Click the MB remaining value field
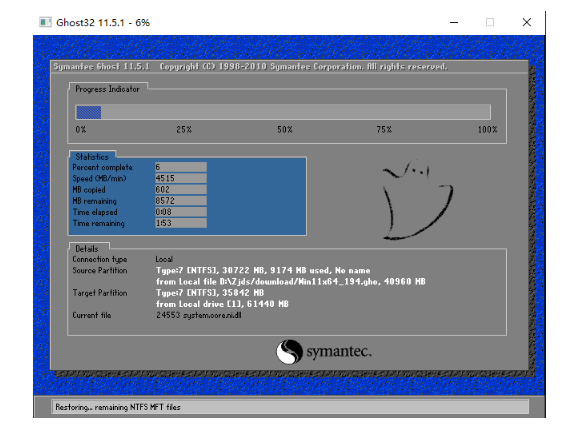The image size is (566, 424). click(x=181, y=201)
